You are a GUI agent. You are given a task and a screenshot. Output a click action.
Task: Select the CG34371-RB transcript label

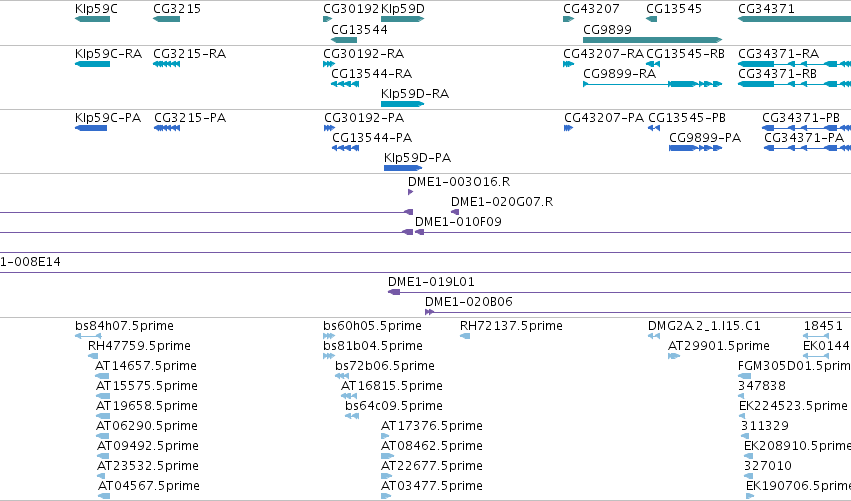778,73
